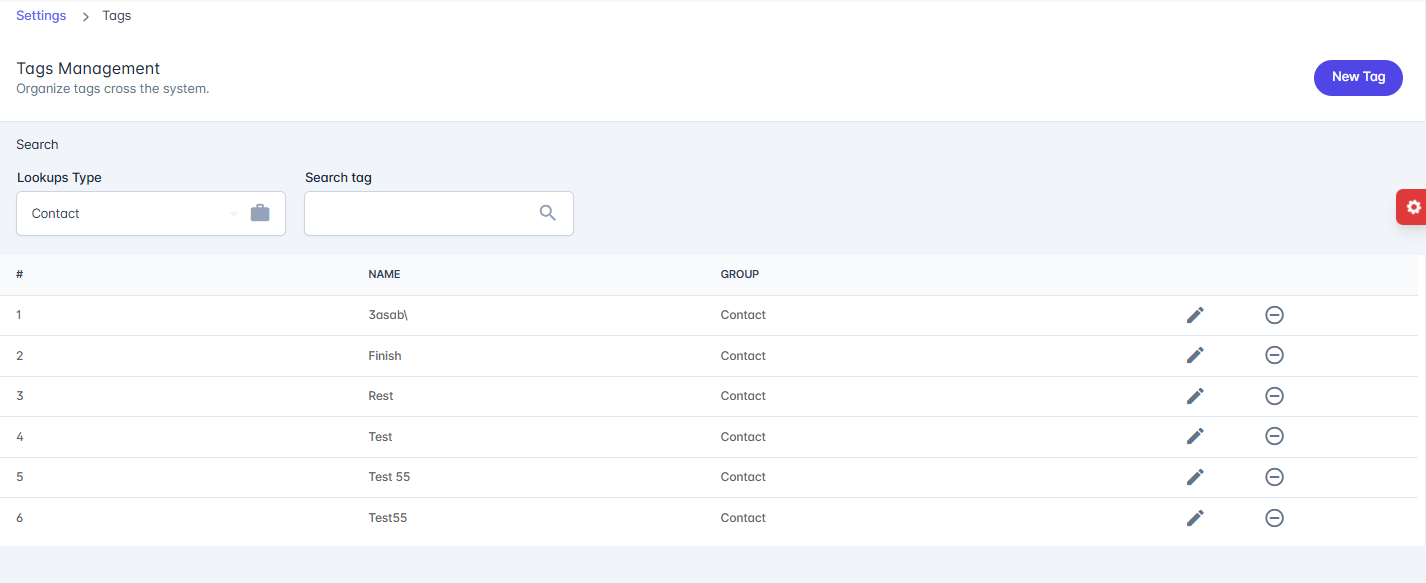The image size is (1426, 583).
Task: Select the tag name Test 55
Action: 389,477
